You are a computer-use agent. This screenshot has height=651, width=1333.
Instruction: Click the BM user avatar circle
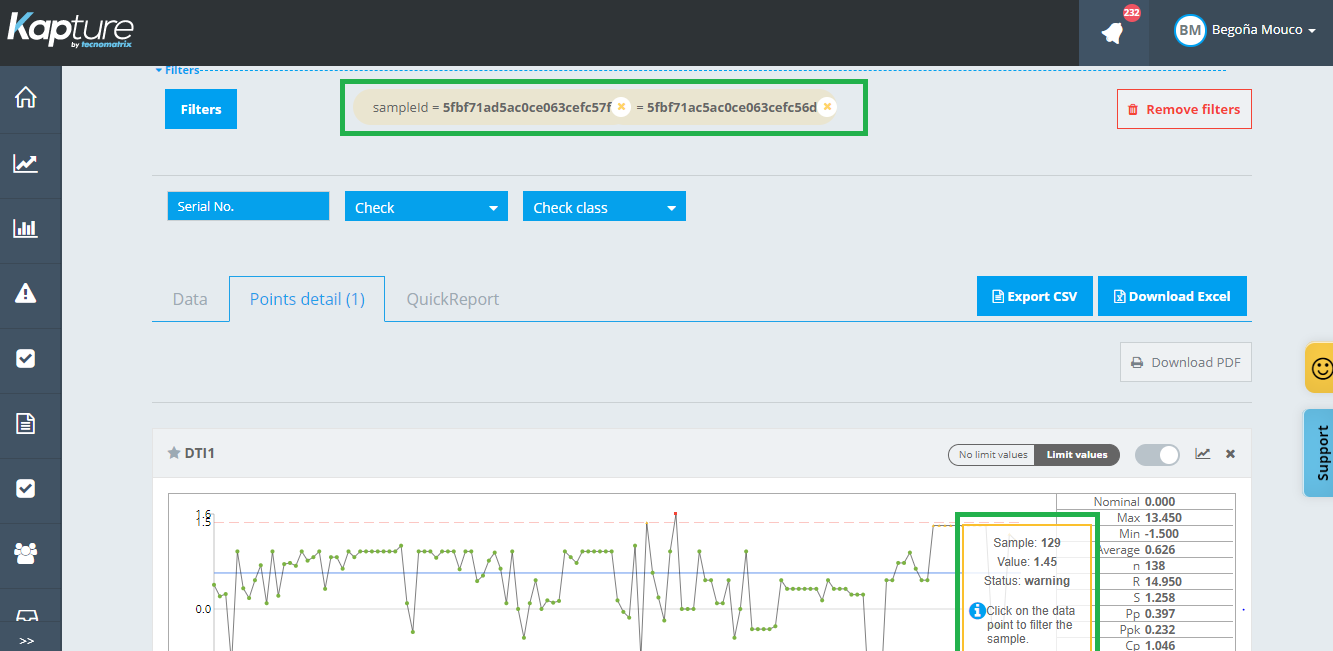1190,30
